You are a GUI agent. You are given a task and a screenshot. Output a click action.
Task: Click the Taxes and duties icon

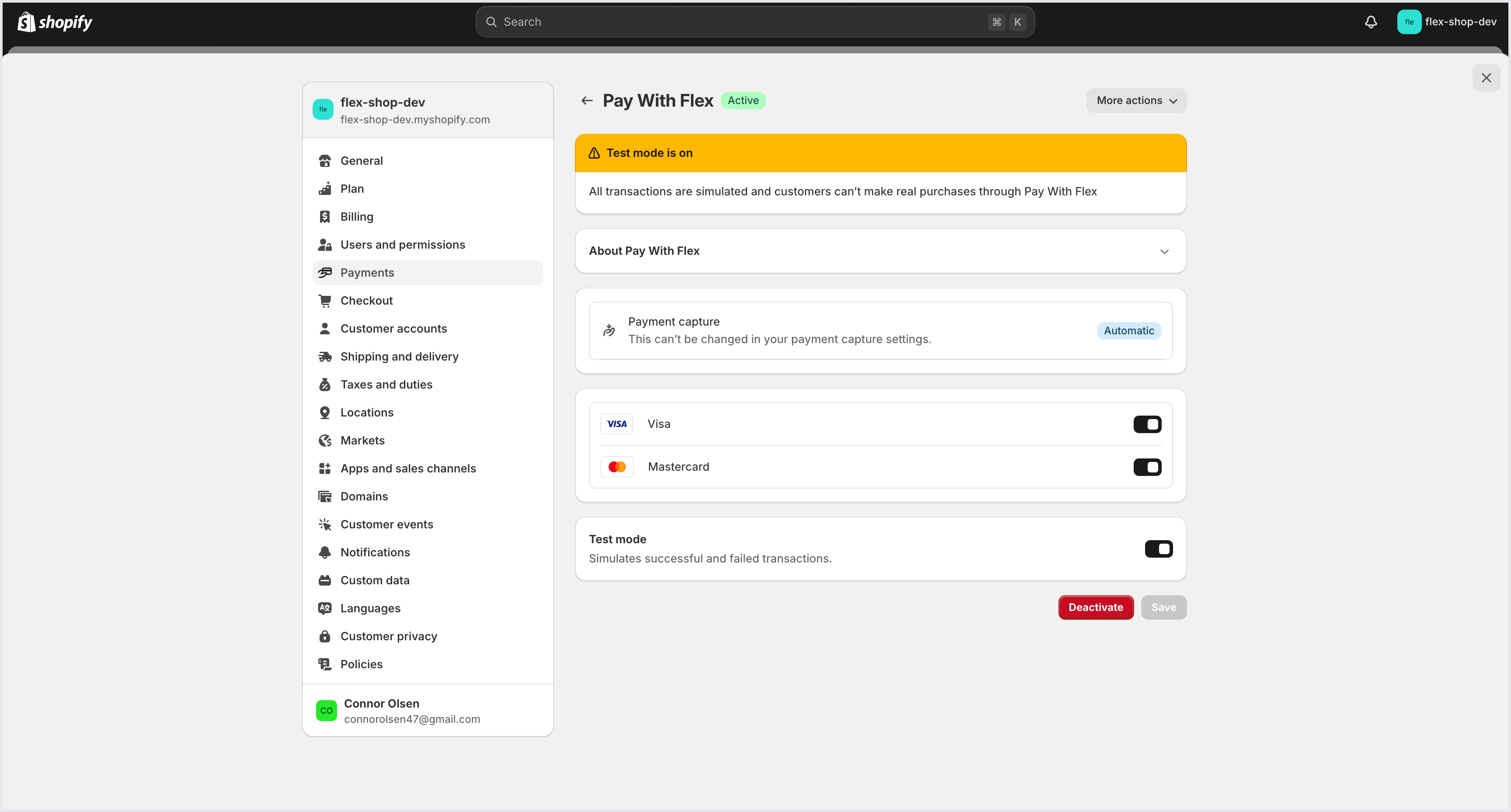(324, 385)
